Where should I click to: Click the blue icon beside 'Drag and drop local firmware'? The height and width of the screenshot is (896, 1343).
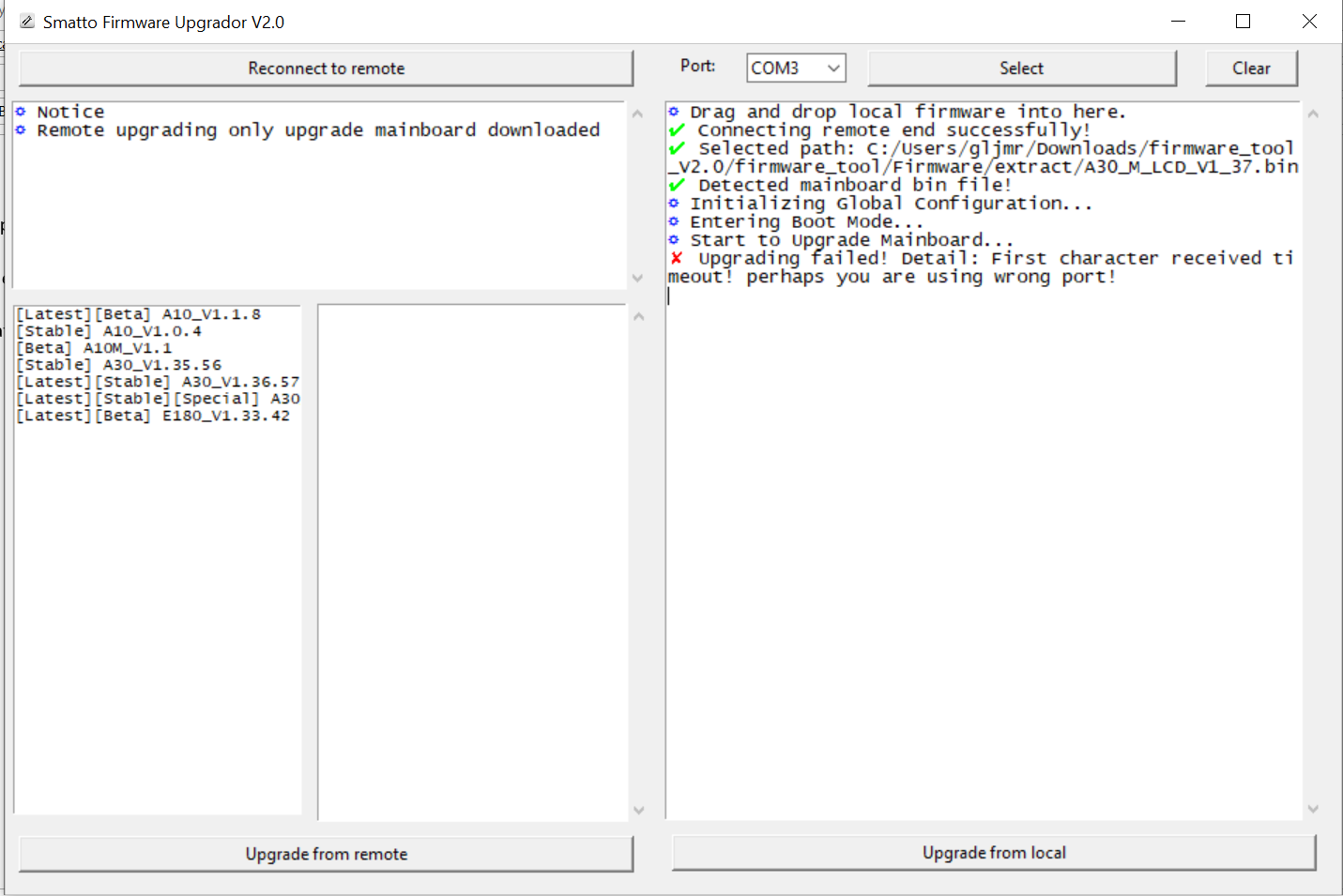(674, 112)
